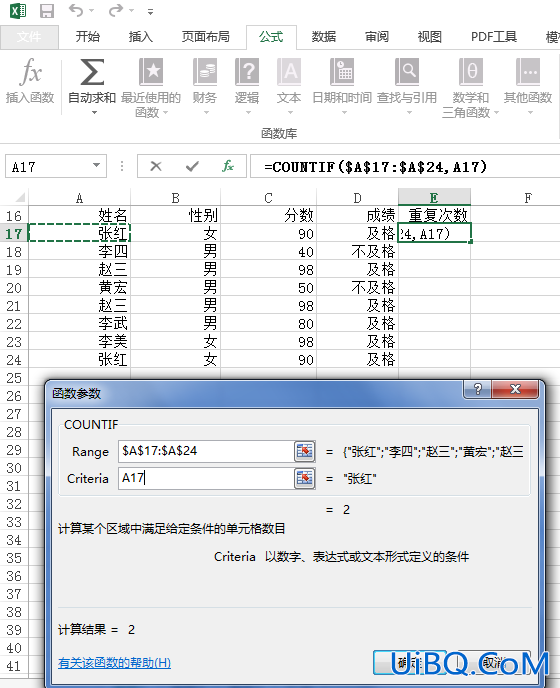Open the Redo history dropdown arrow

pos(131,11)
